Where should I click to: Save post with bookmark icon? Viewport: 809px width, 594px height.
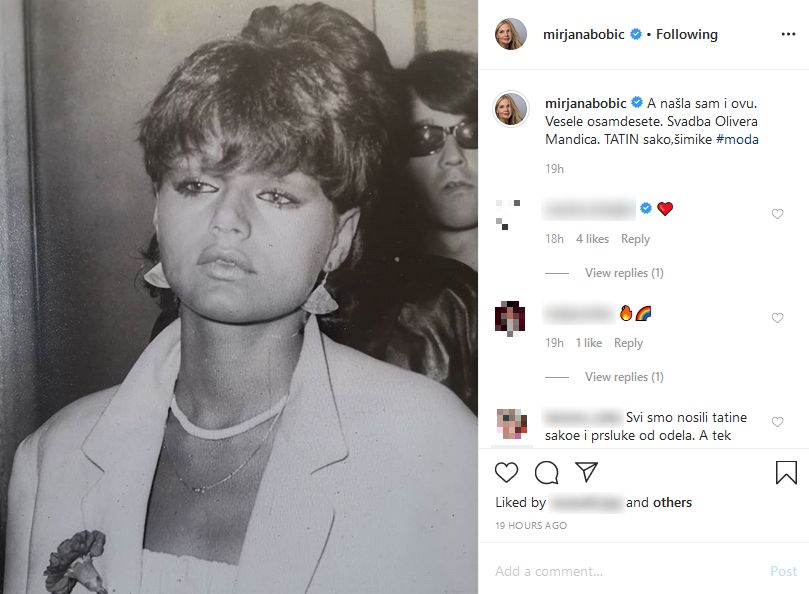point(786,472)
